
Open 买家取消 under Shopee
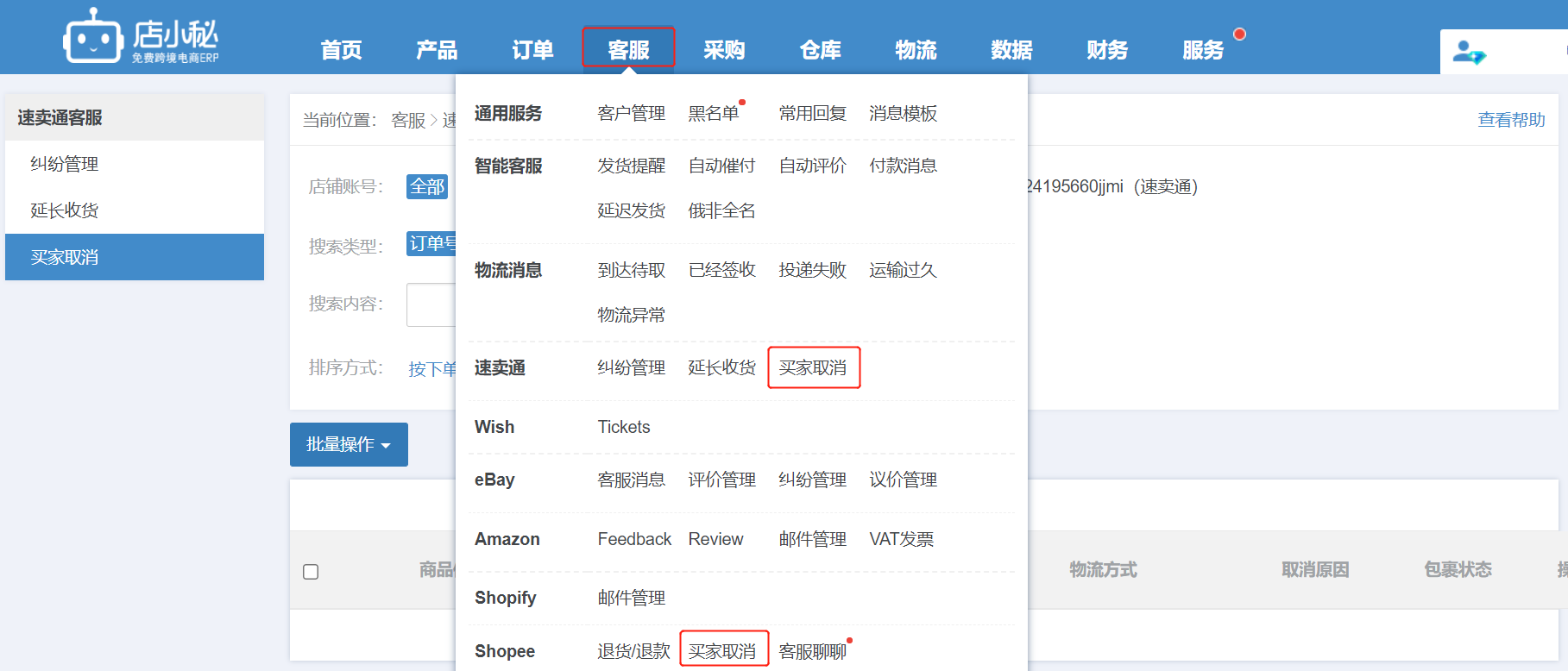722,651
